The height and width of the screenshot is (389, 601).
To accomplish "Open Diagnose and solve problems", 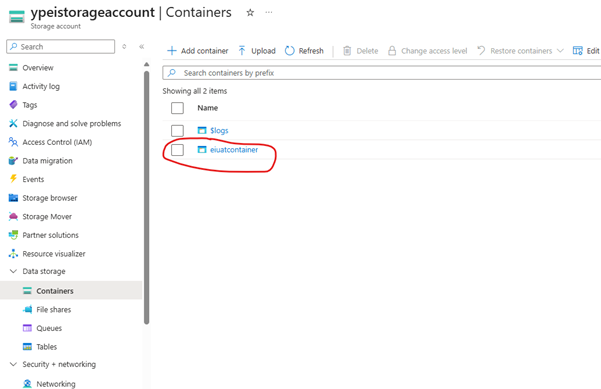I will tap(71, 123).
